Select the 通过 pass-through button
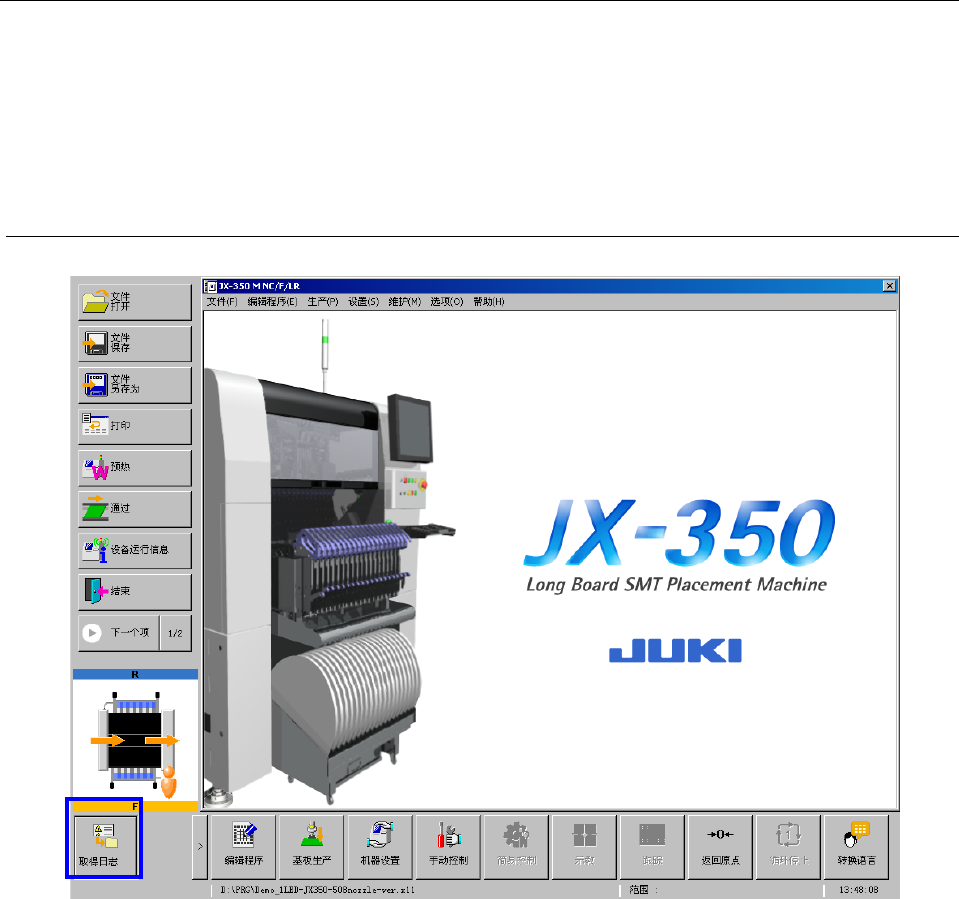959x899 pixels. (x=135, y=509)
